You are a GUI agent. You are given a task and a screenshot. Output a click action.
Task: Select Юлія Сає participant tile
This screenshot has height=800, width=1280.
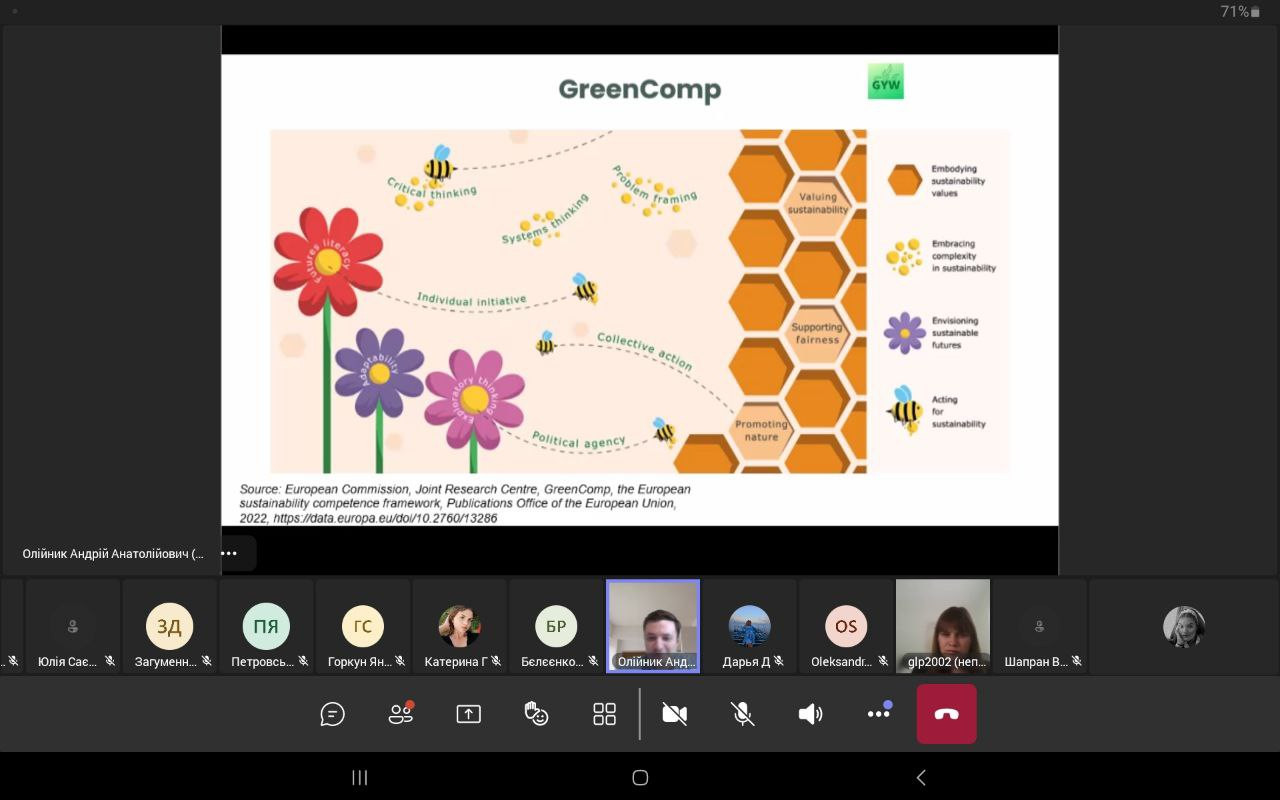[x=73, y=626]
